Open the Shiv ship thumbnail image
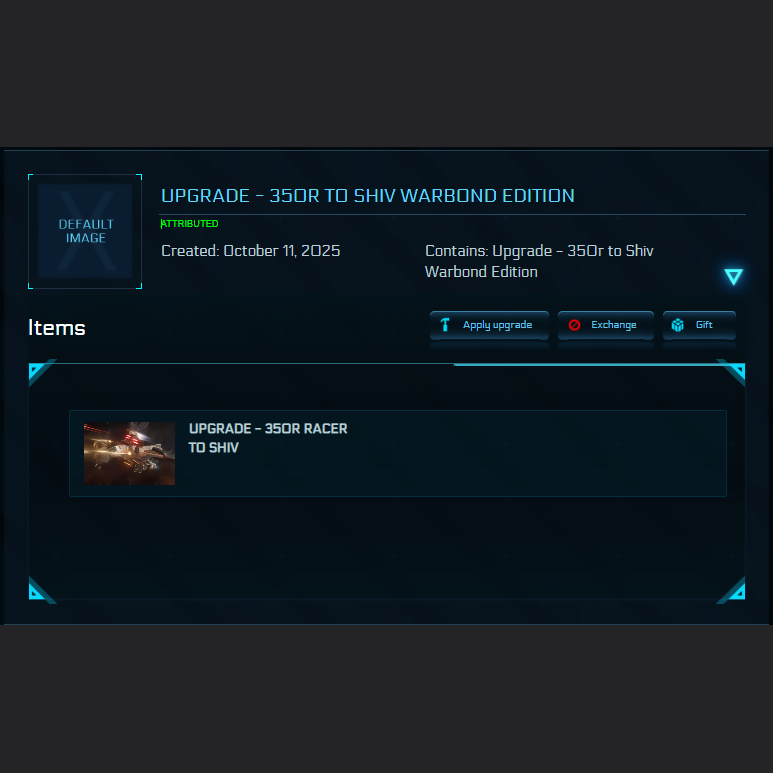This screenshot has width=773, height=773. tap(129, 453)
